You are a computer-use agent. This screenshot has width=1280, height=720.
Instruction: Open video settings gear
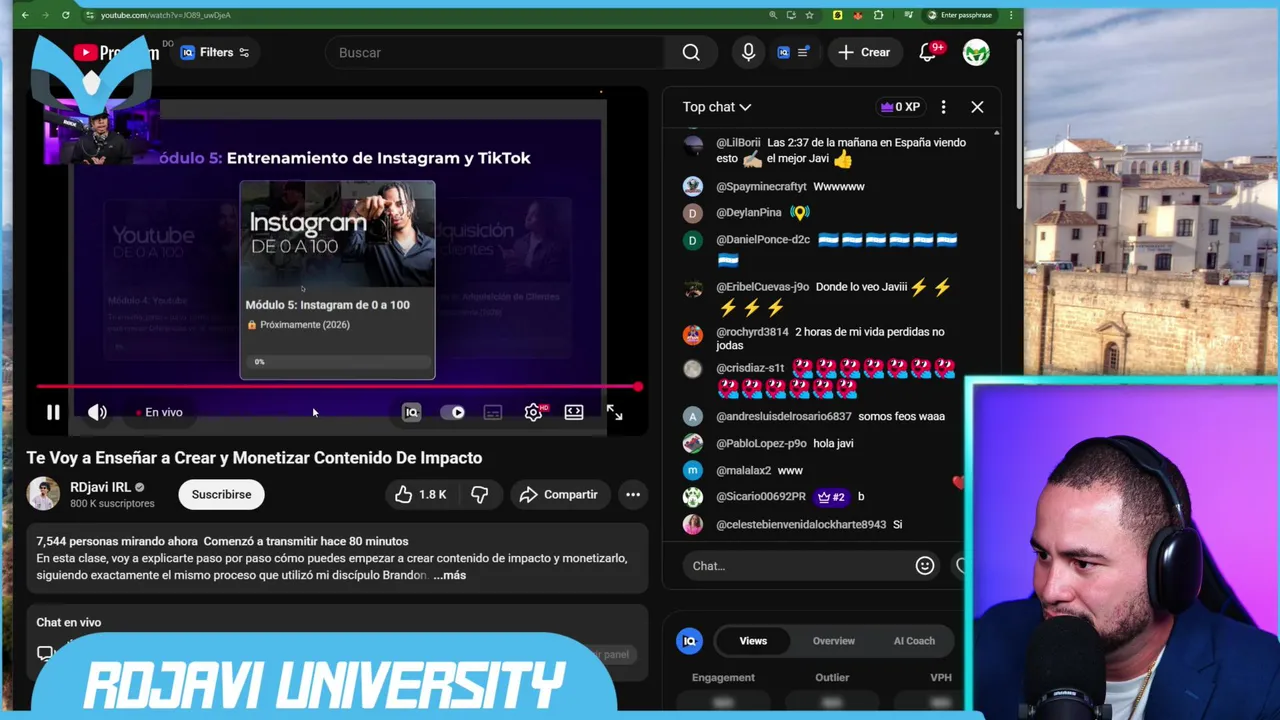534,412
